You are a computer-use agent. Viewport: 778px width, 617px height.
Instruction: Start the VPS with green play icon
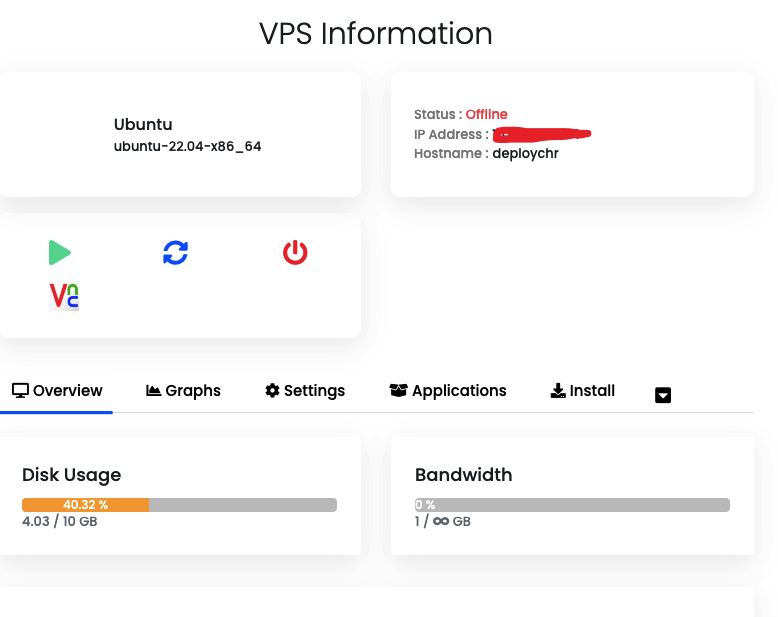coord(60,253)
